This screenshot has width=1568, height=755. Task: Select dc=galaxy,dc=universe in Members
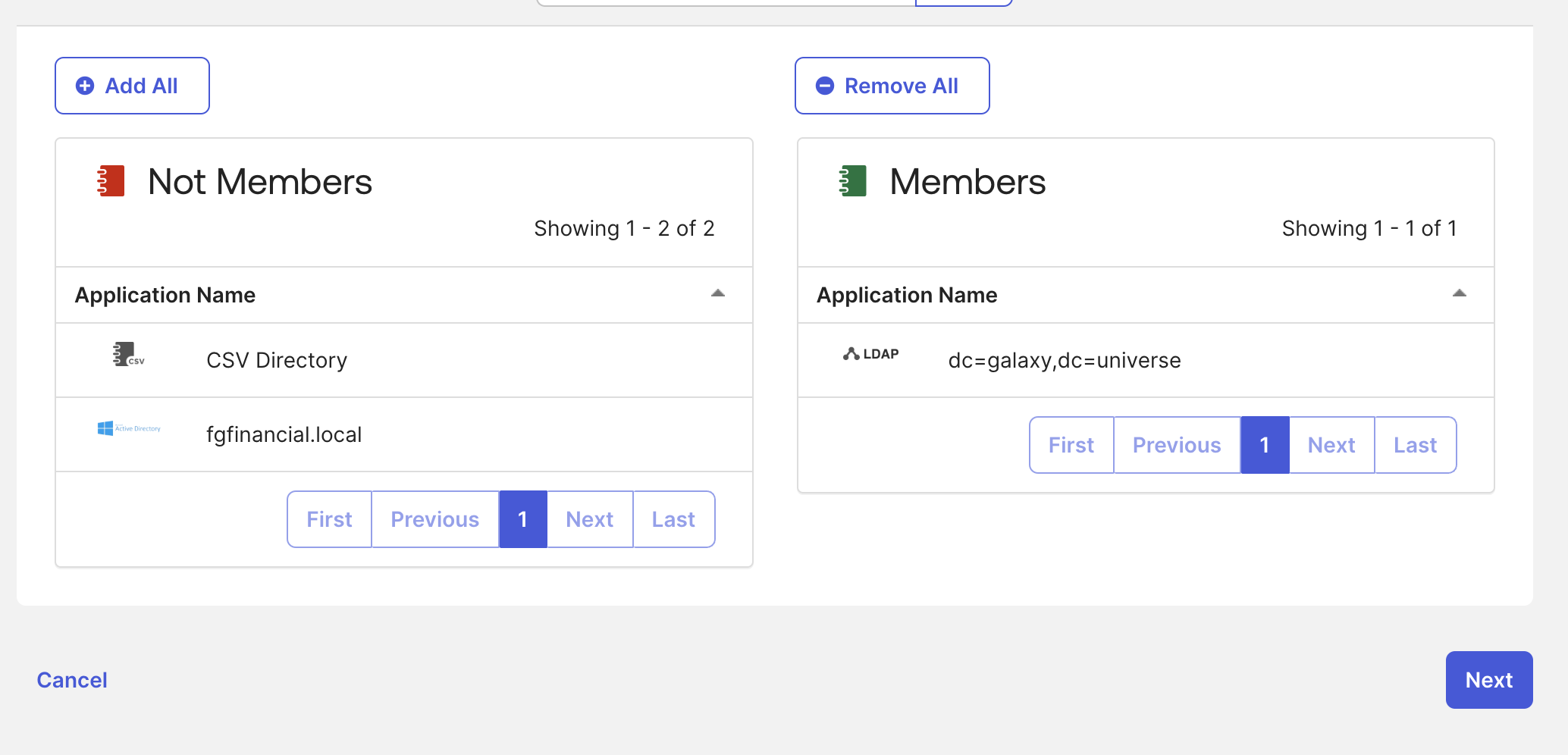click(x=1064, y=360)
